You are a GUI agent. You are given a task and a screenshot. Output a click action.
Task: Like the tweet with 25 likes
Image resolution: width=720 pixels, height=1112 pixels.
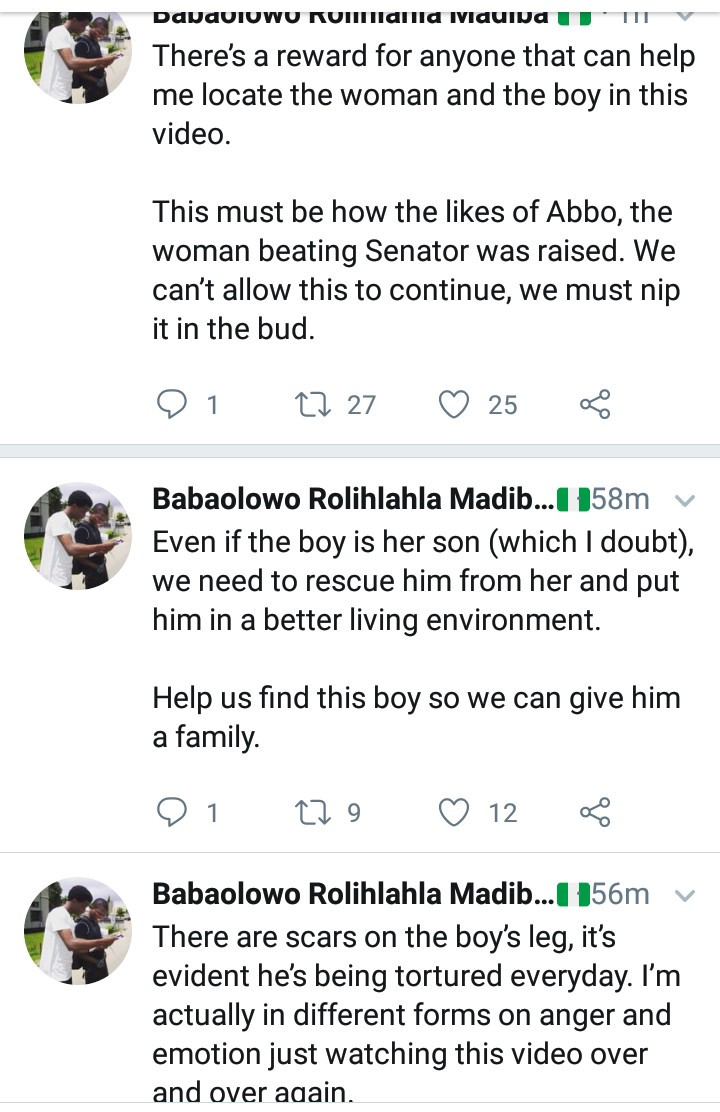tap(455, 404)
